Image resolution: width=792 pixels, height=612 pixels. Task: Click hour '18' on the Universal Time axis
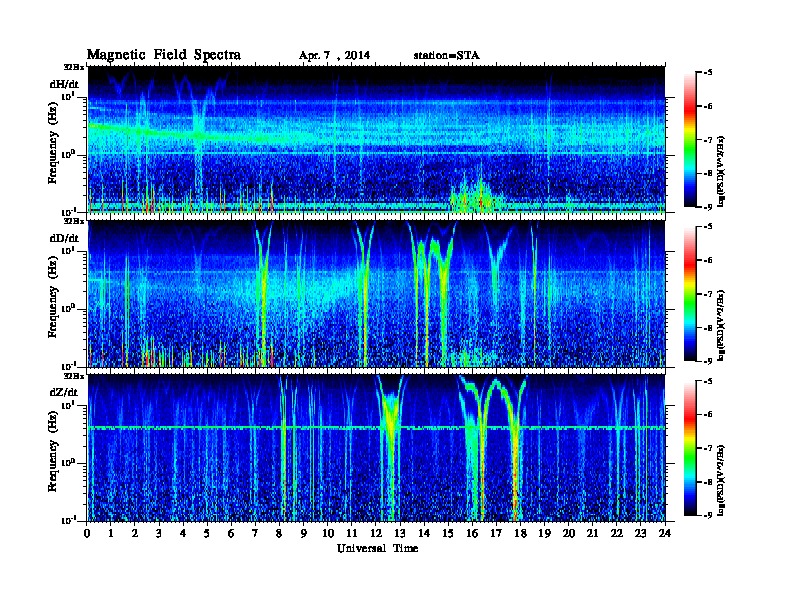pyautogui.click(x=520, y=533)
